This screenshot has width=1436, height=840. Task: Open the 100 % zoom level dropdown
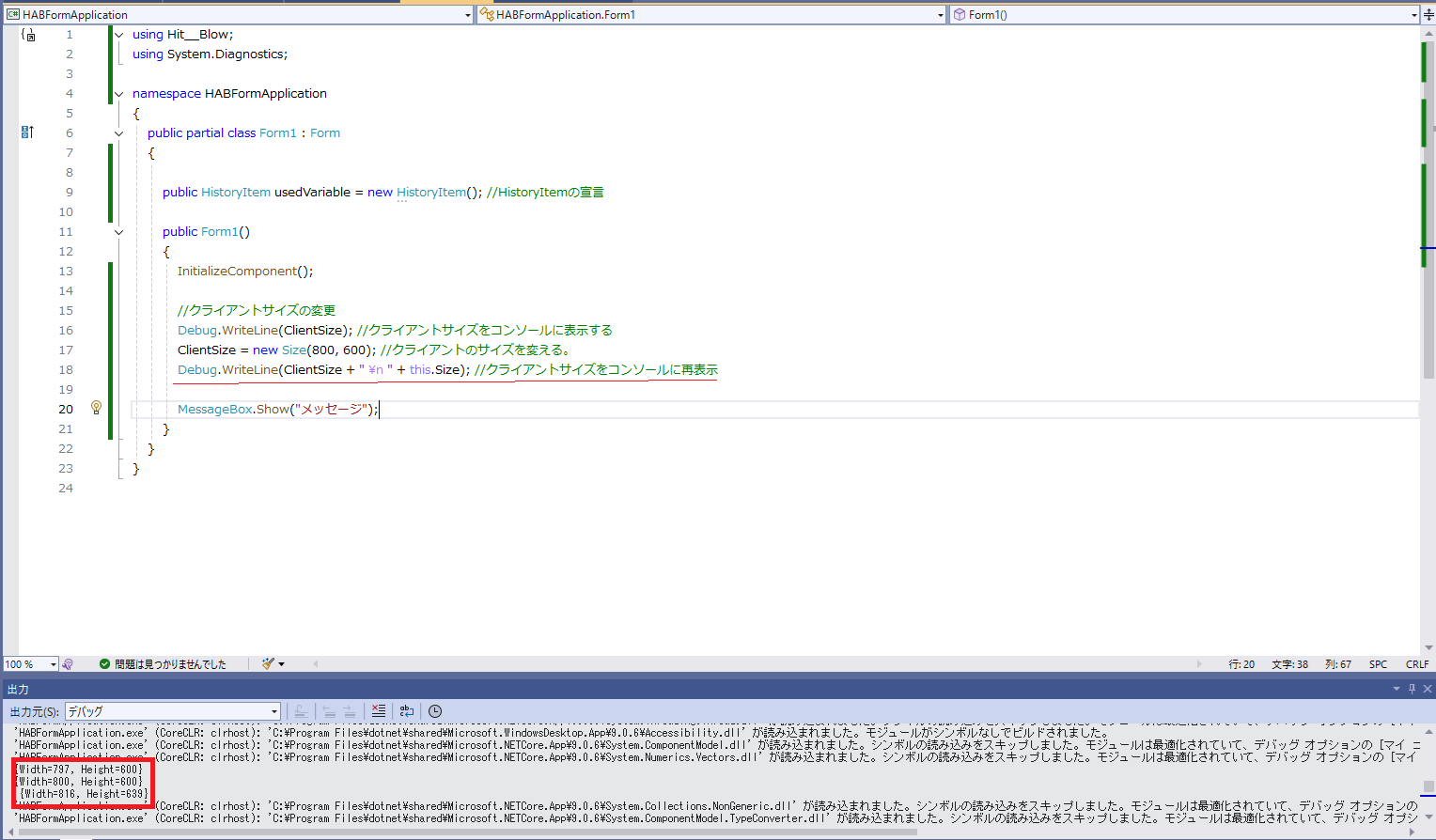click(53, 664)
